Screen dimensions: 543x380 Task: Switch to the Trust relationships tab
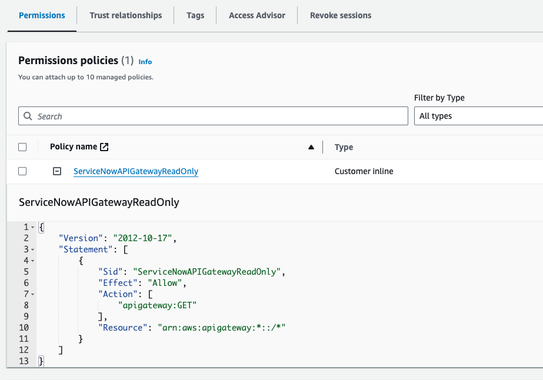click(x=126, y=15)
